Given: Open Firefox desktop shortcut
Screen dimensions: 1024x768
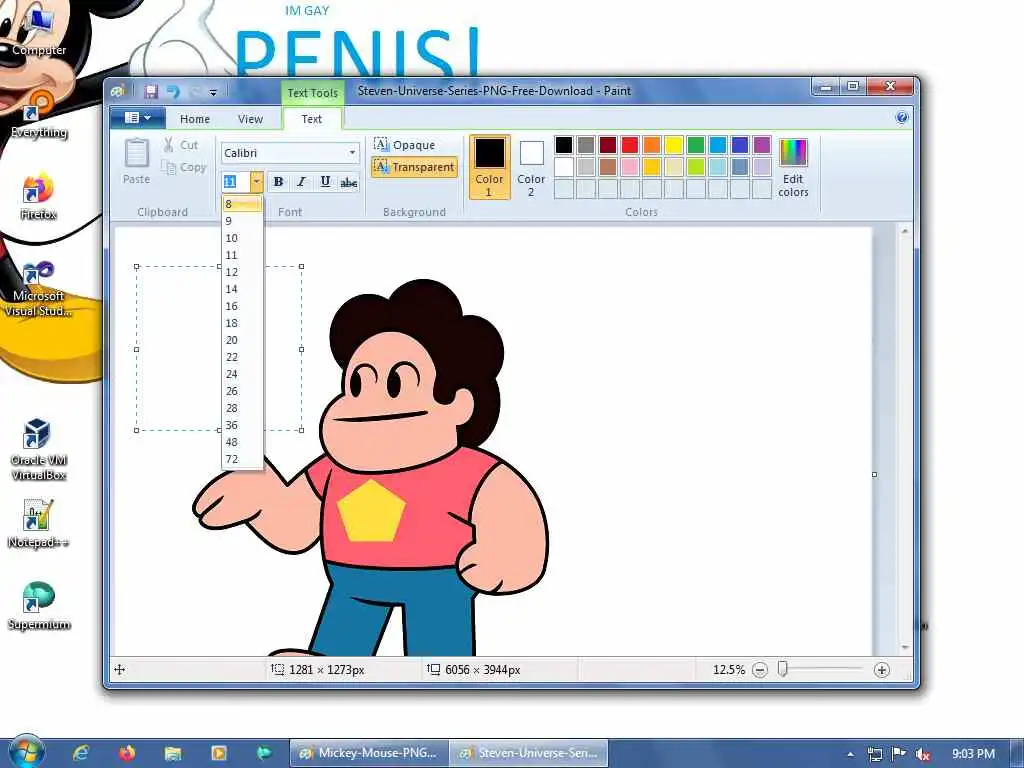Looking at the screenshot, I should tap(39, 197).
